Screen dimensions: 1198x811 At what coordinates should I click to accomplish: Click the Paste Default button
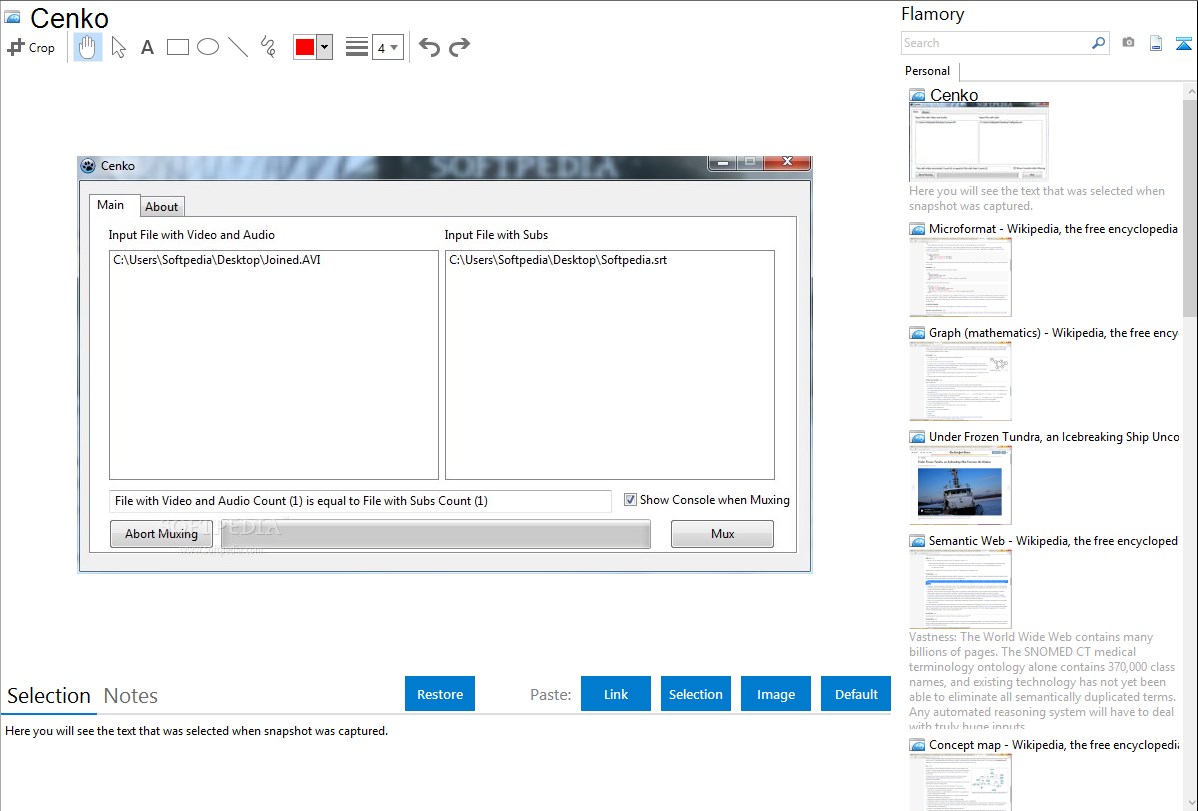coord(856,693)
